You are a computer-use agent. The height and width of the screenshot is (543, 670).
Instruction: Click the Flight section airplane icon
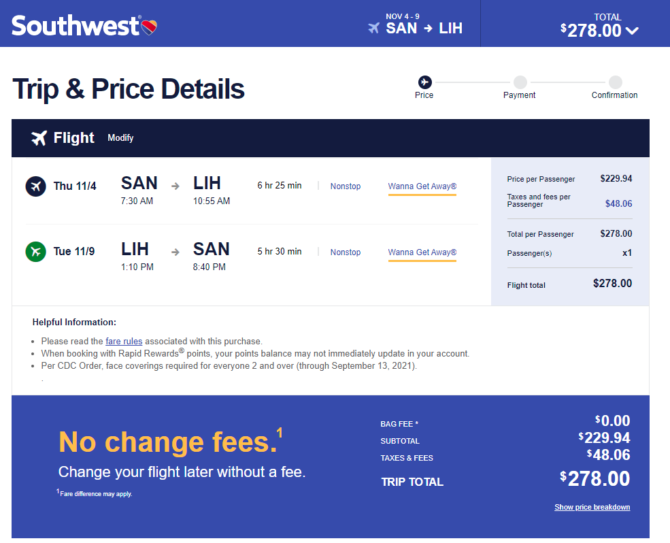click(x=39, y=138)
